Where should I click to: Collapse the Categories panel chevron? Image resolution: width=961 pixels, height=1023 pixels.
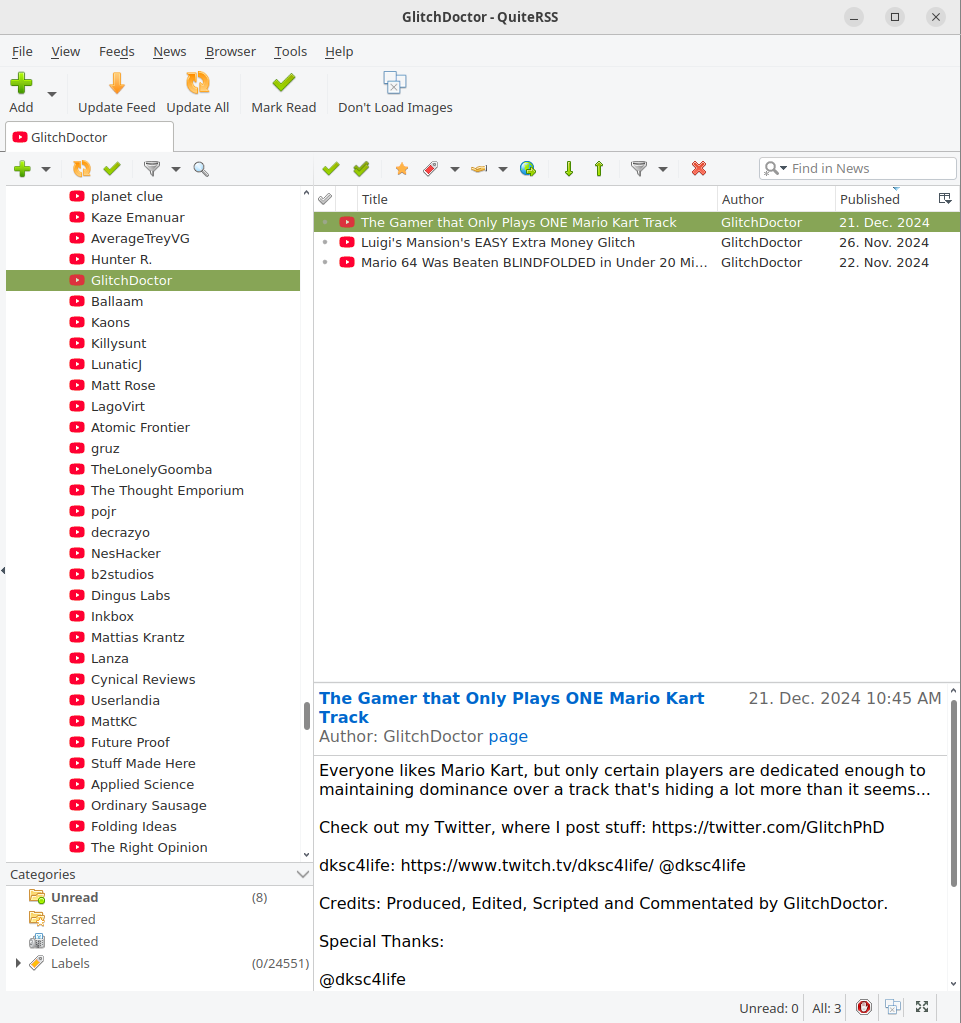tap(303, 874)
